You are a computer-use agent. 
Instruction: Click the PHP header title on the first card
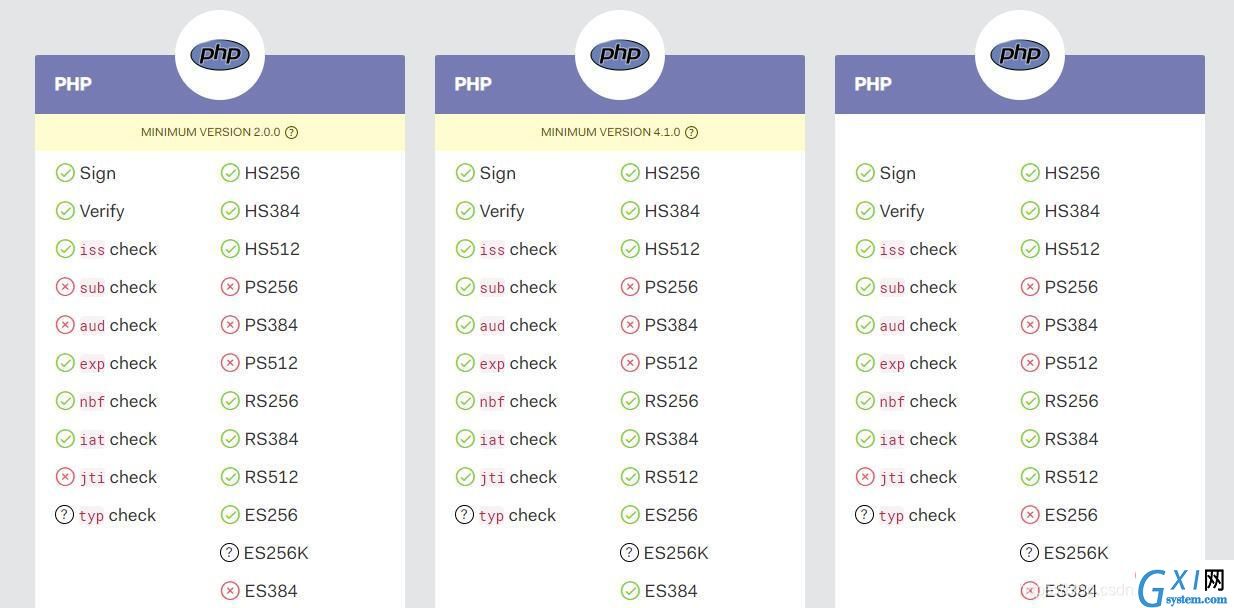coord(73,84)
